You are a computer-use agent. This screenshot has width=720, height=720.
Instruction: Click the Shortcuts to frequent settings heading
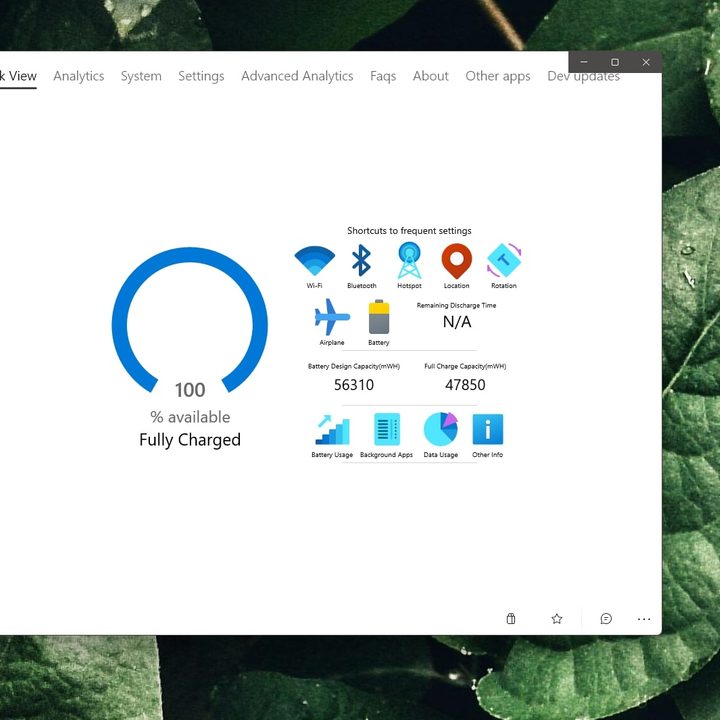click(409, 231)
